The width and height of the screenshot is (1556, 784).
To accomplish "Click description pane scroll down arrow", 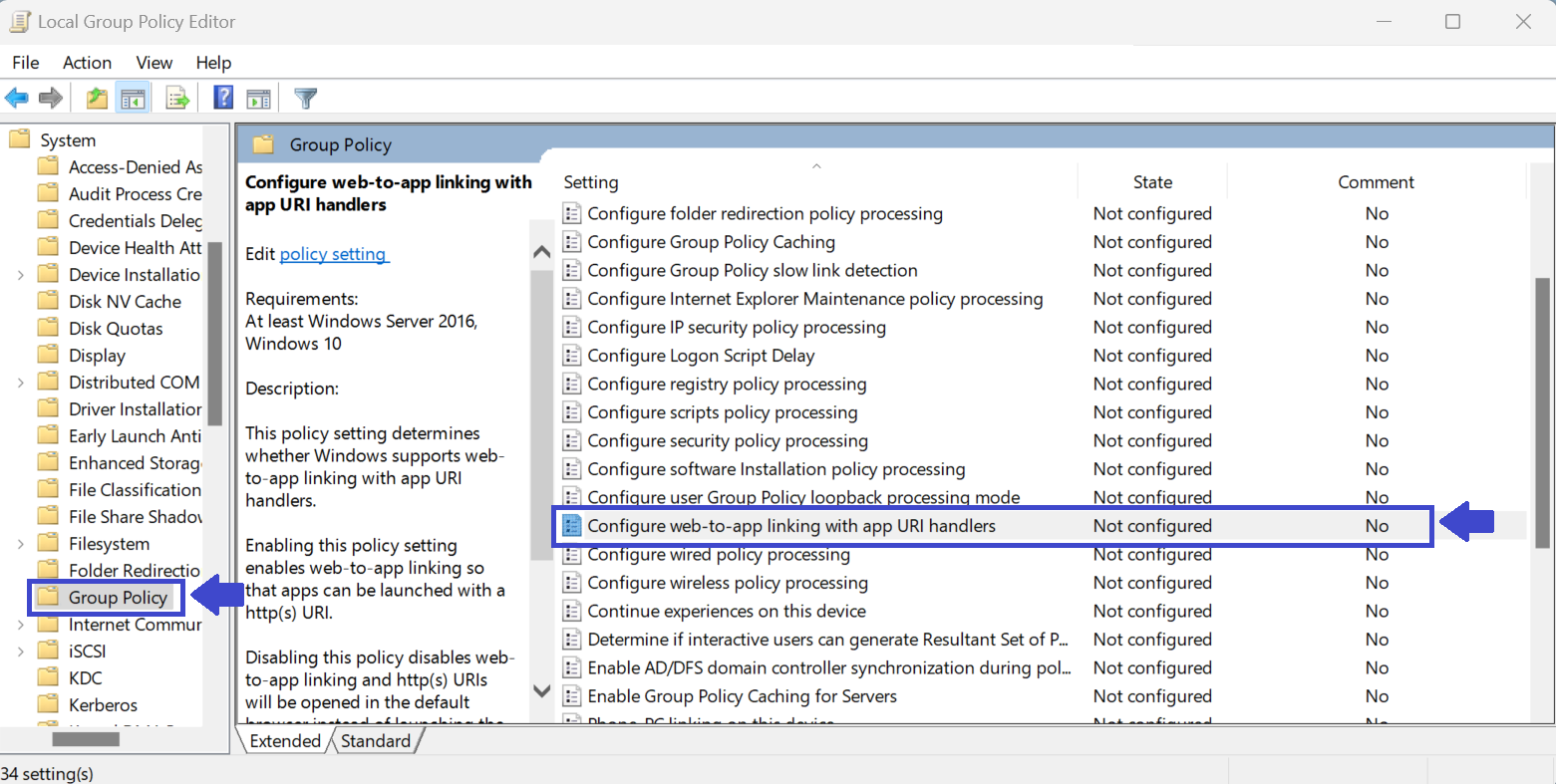I will pos(542,690).
